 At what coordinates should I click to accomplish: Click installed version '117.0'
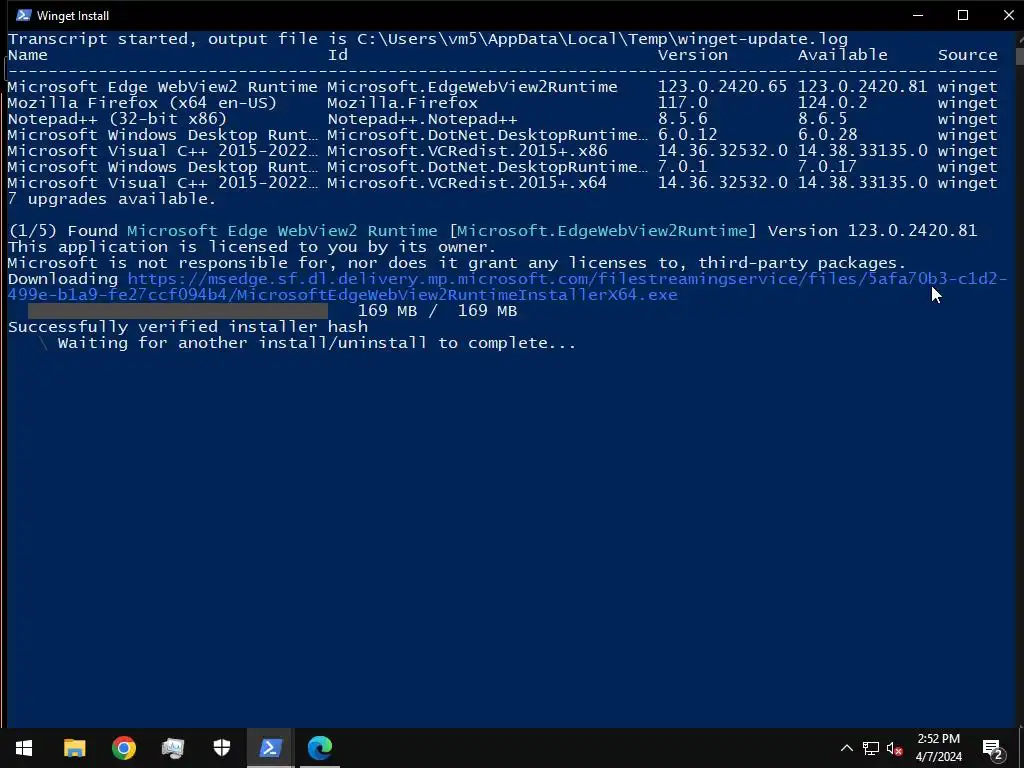(682, 103)
